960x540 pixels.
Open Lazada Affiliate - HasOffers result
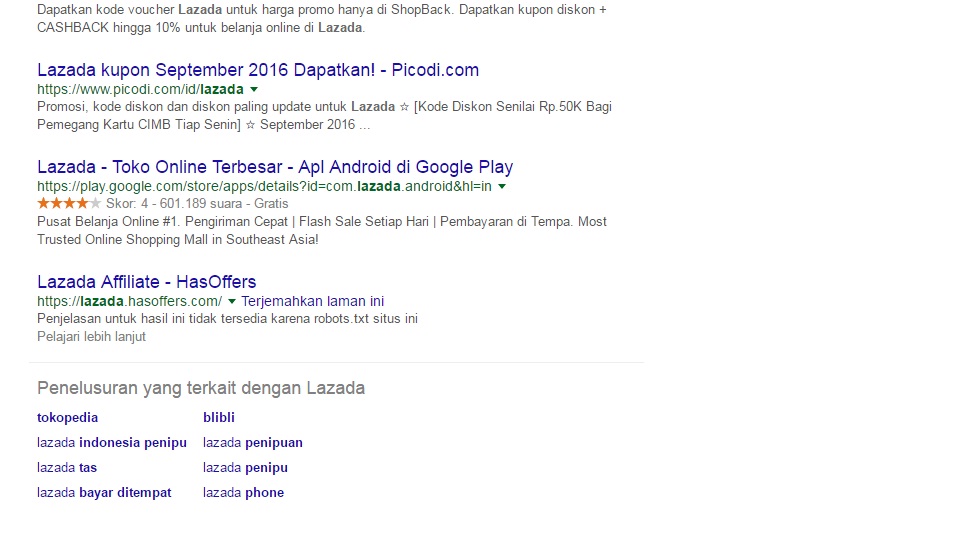click(146, 282)
